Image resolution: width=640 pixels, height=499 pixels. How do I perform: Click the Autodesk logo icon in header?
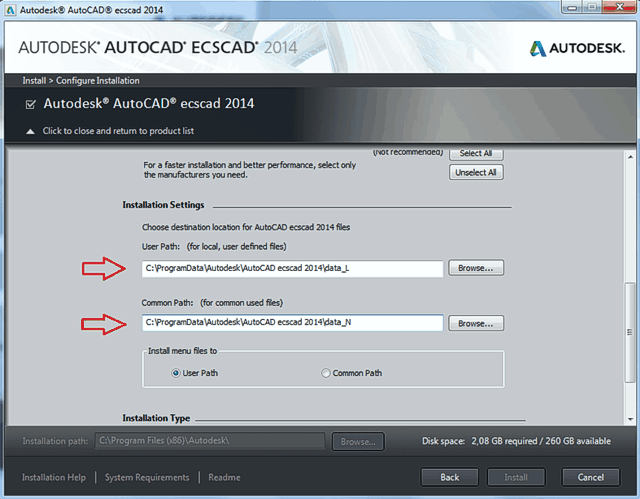coord(538,49)
